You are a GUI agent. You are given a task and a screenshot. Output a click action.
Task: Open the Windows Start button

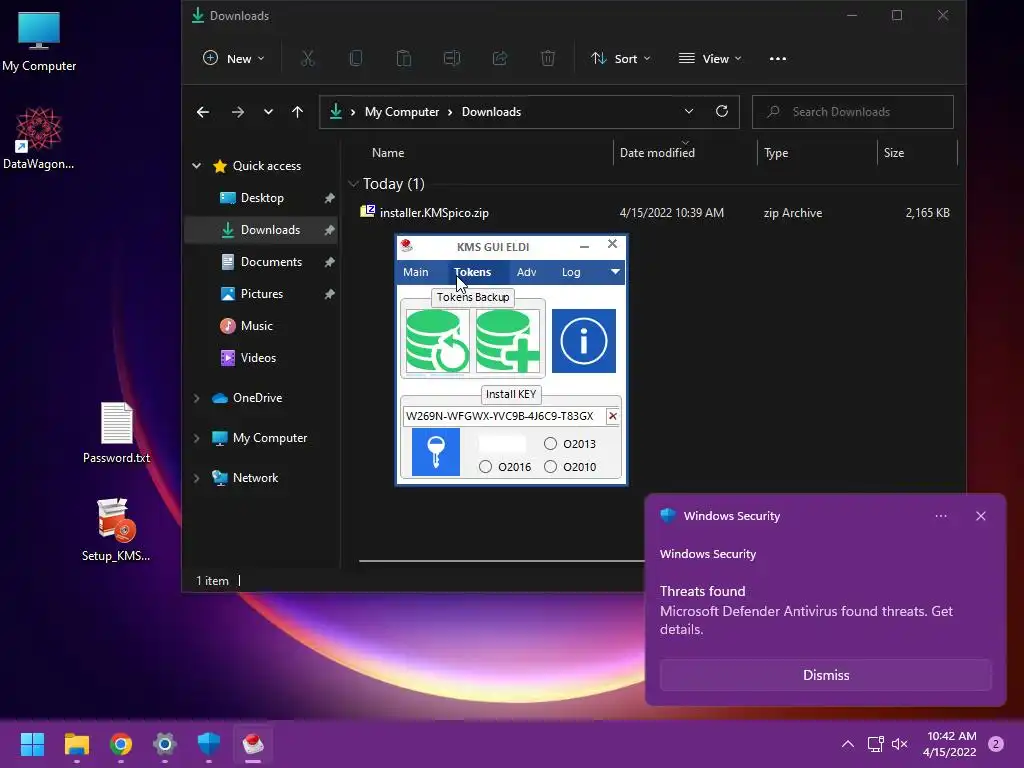[32, 744]
